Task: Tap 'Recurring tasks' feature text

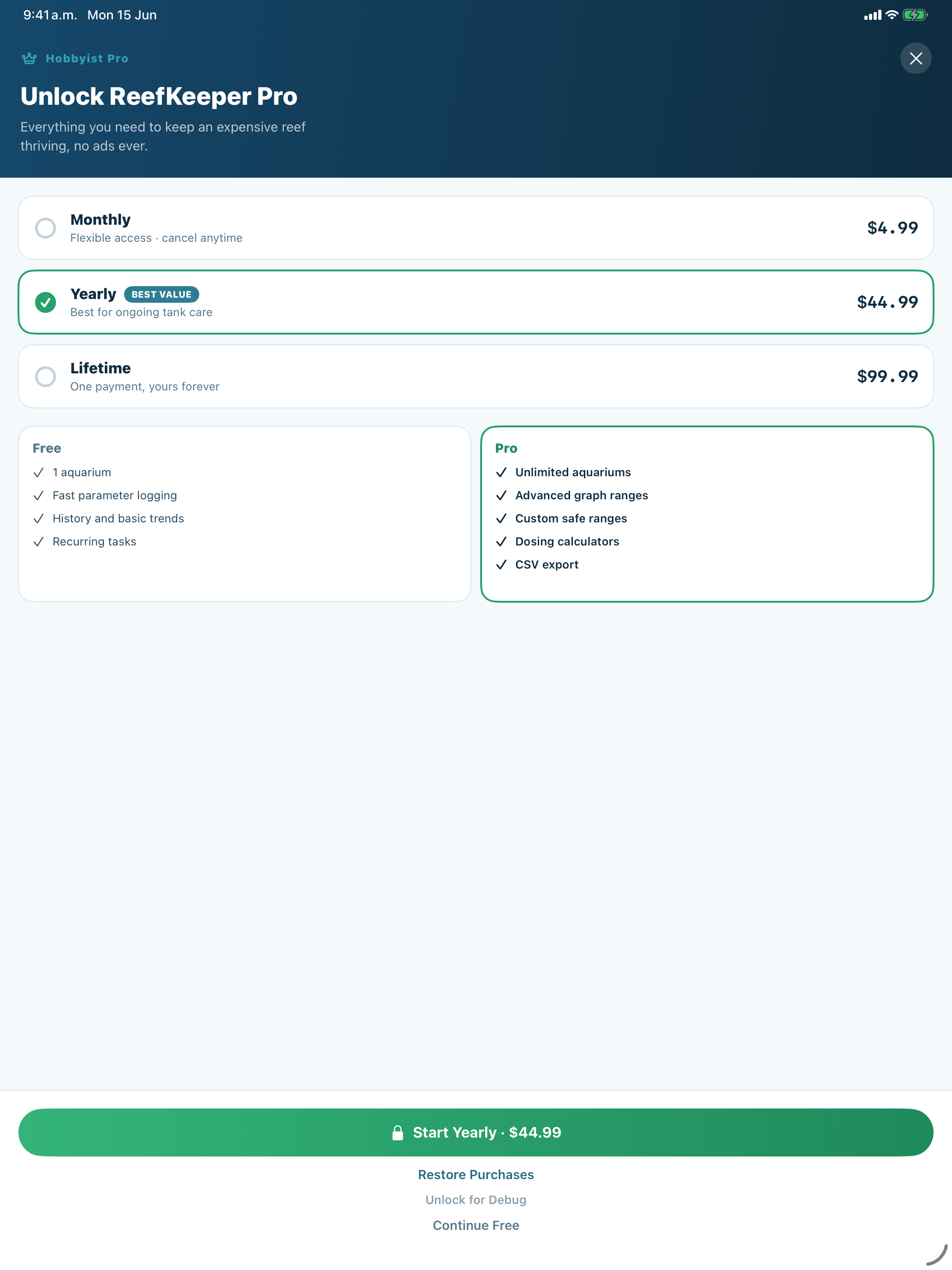Action: (x=94, y=541)
